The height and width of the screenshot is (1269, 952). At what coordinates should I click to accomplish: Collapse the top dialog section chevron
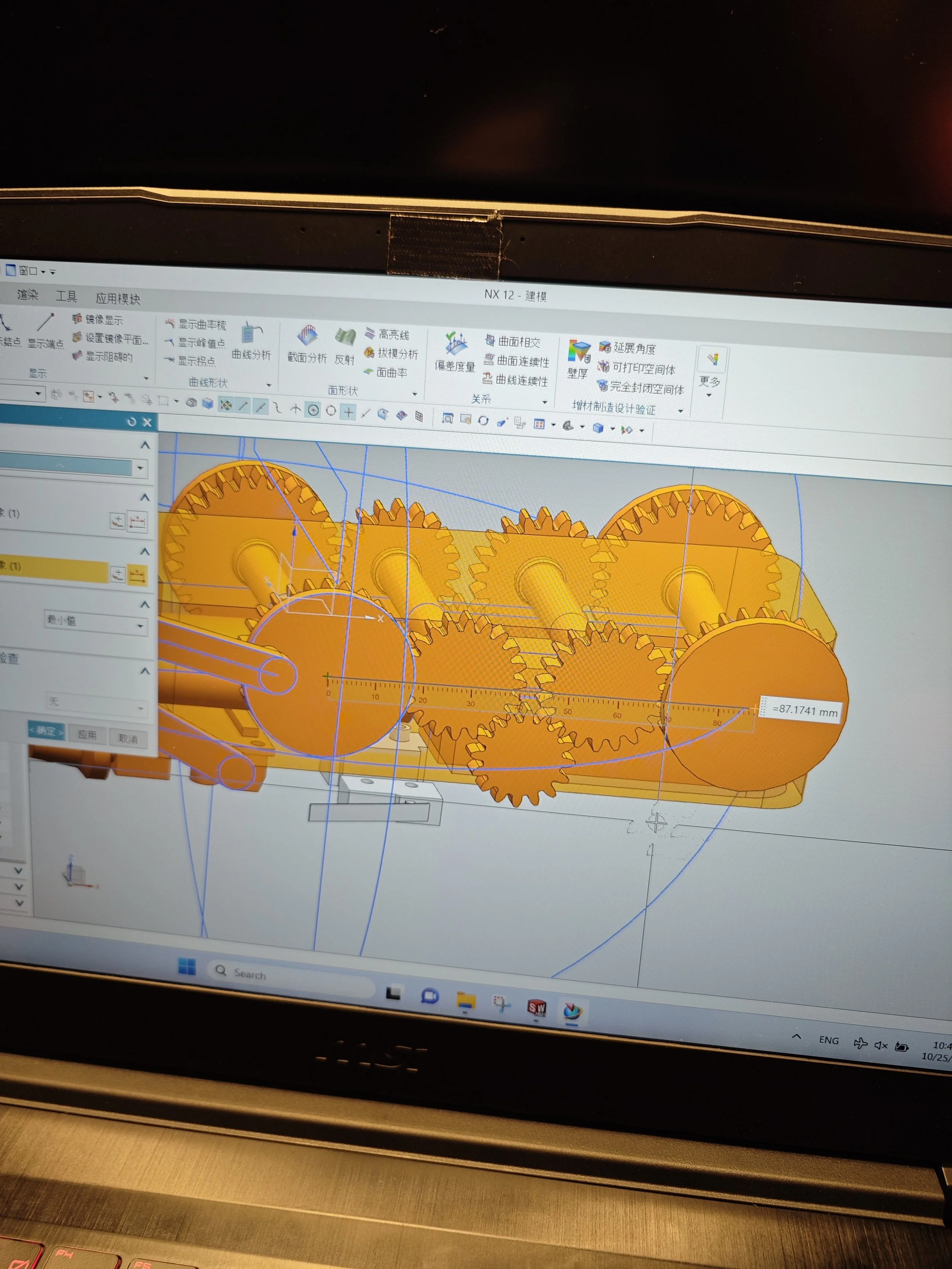pos(145,445)
